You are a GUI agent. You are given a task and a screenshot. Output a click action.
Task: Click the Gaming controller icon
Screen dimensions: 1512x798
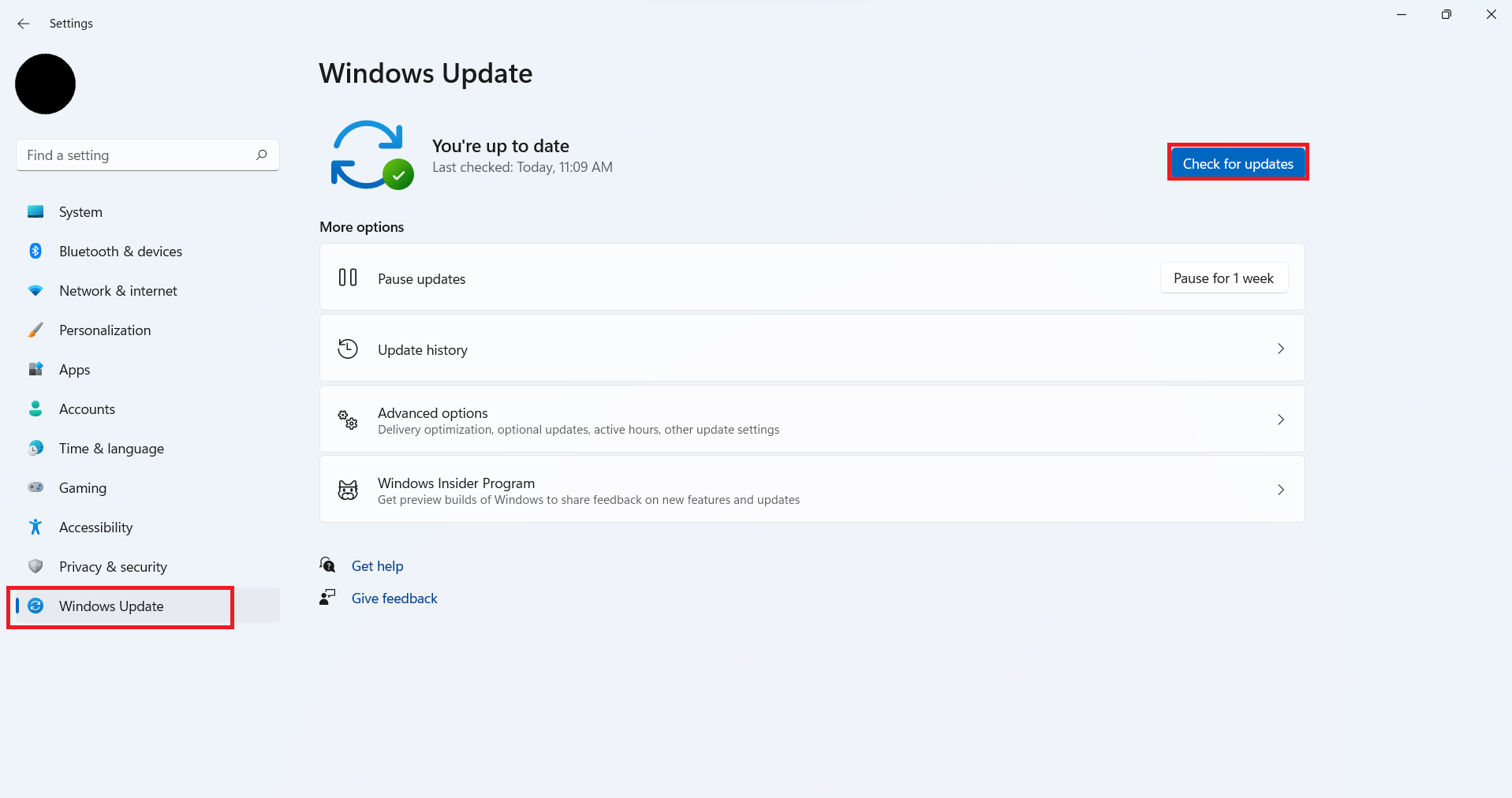point(35,487)
